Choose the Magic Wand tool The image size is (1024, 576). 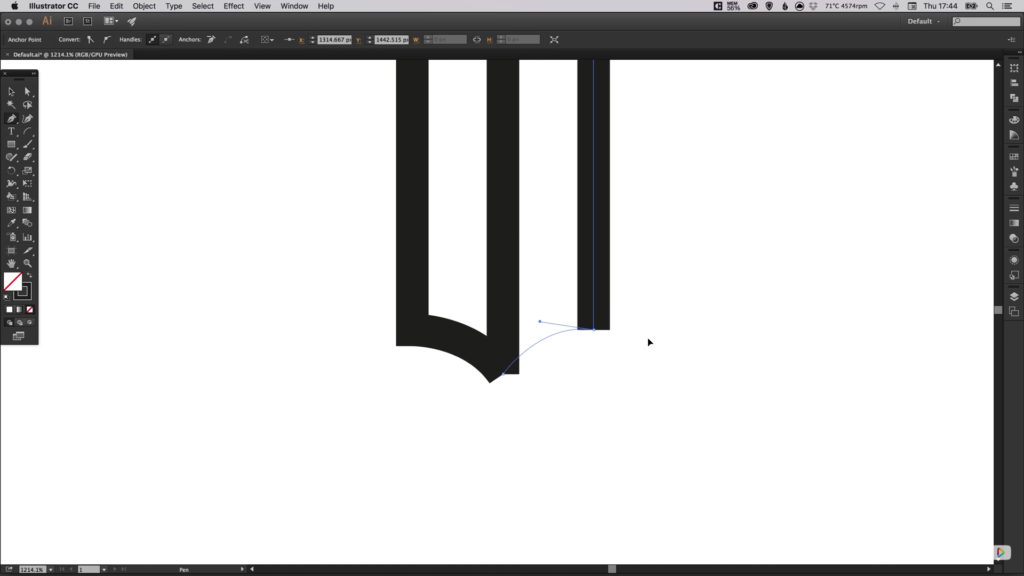11,104
